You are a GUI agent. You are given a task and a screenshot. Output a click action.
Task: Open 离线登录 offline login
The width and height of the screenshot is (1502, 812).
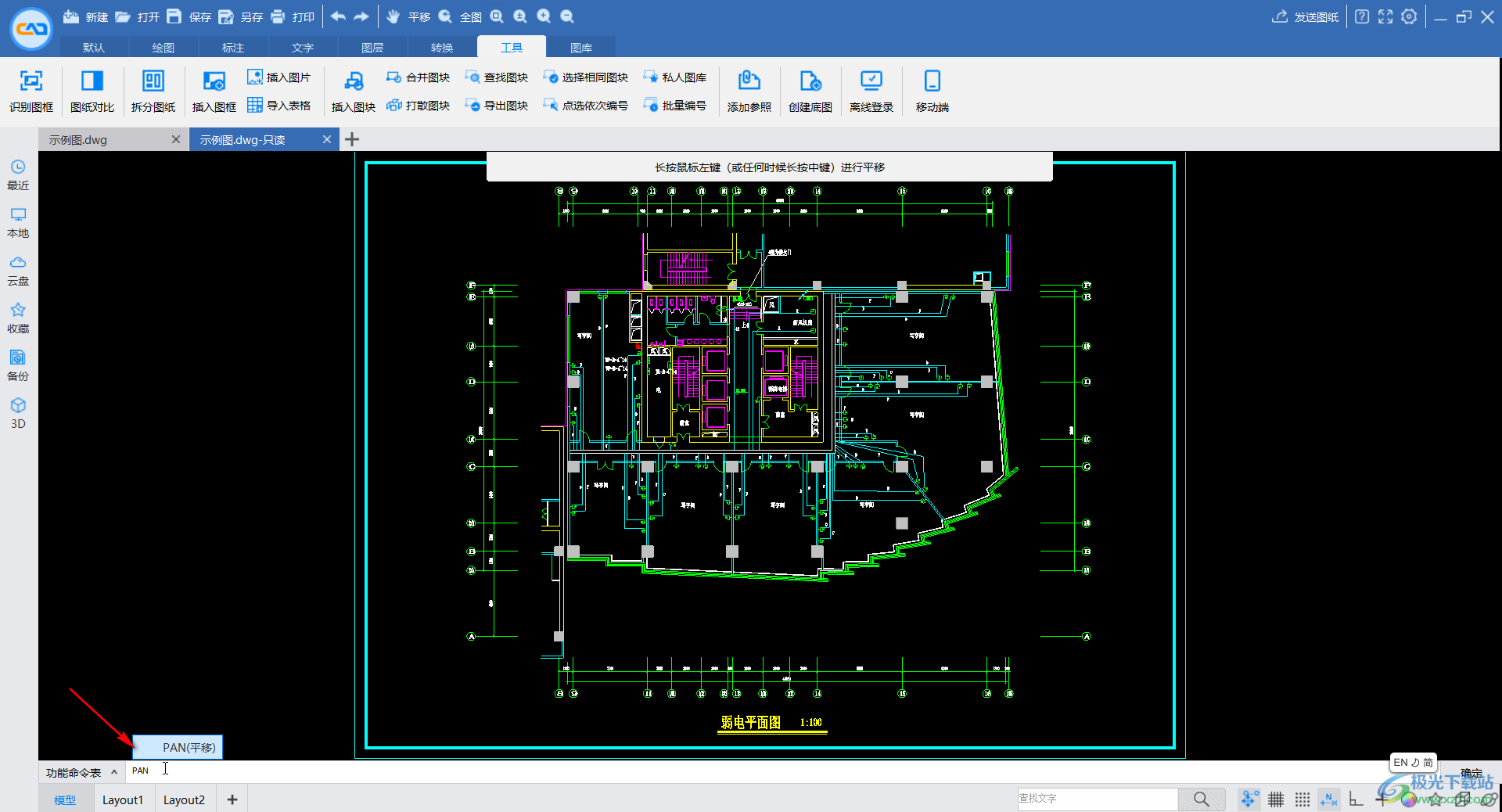[871, 91]
